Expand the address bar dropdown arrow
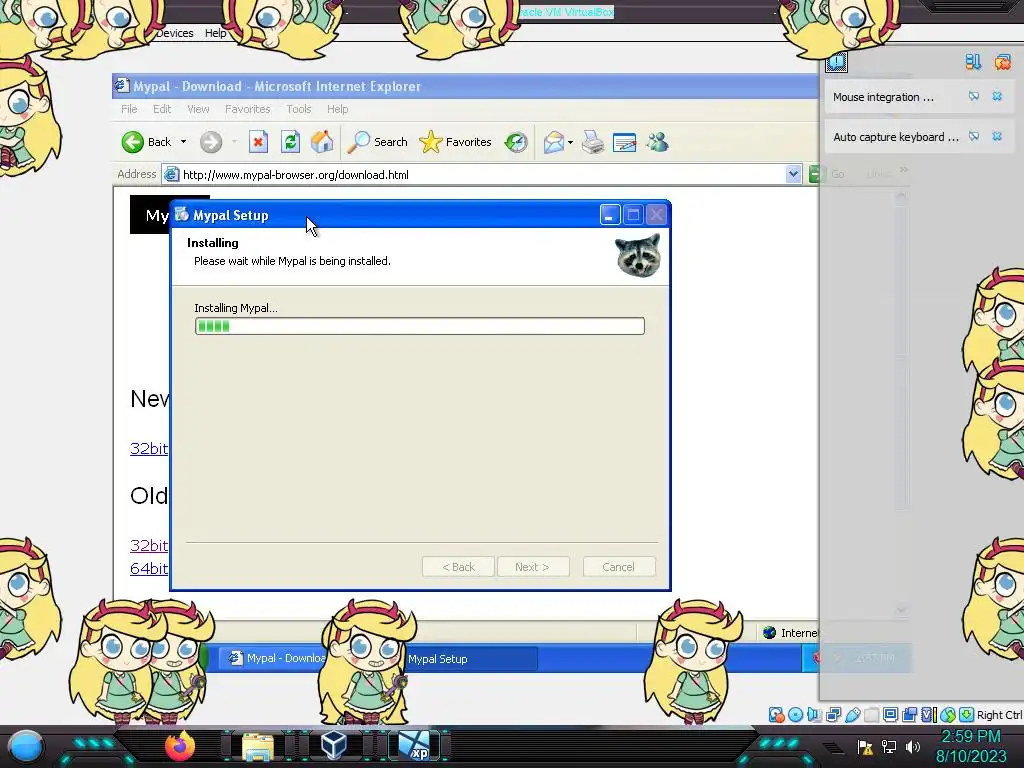The height and width of the screenshot is (768, 1024). click(793, 174)
